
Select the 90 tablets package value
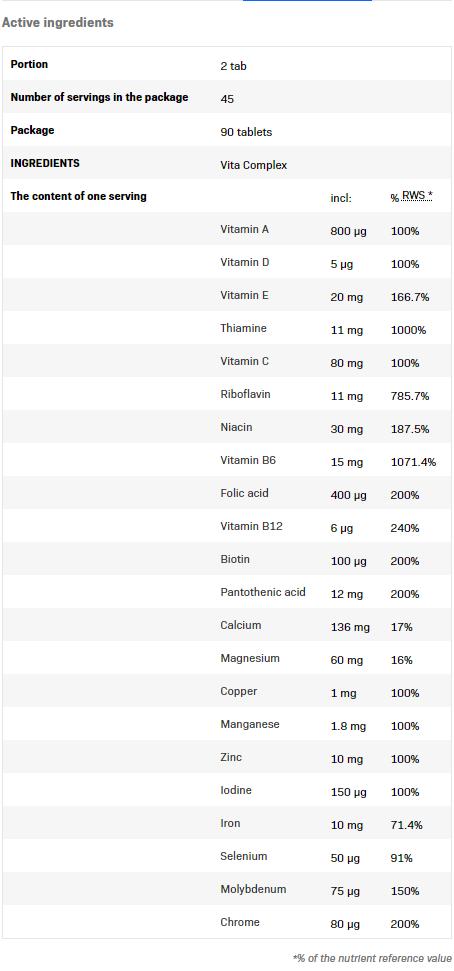tap(246, 132)
